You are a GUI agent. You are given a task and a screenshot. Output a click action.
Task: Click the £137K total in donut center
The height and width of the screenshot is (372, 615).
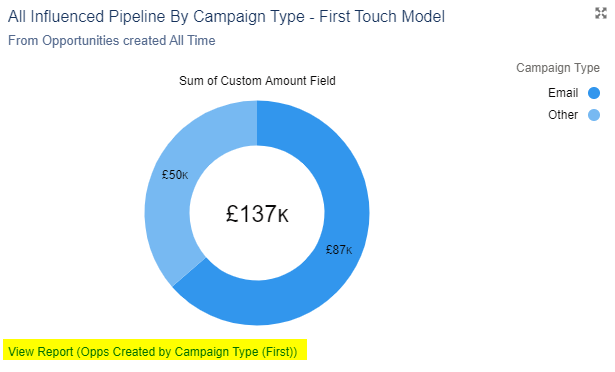pos(257,214)
